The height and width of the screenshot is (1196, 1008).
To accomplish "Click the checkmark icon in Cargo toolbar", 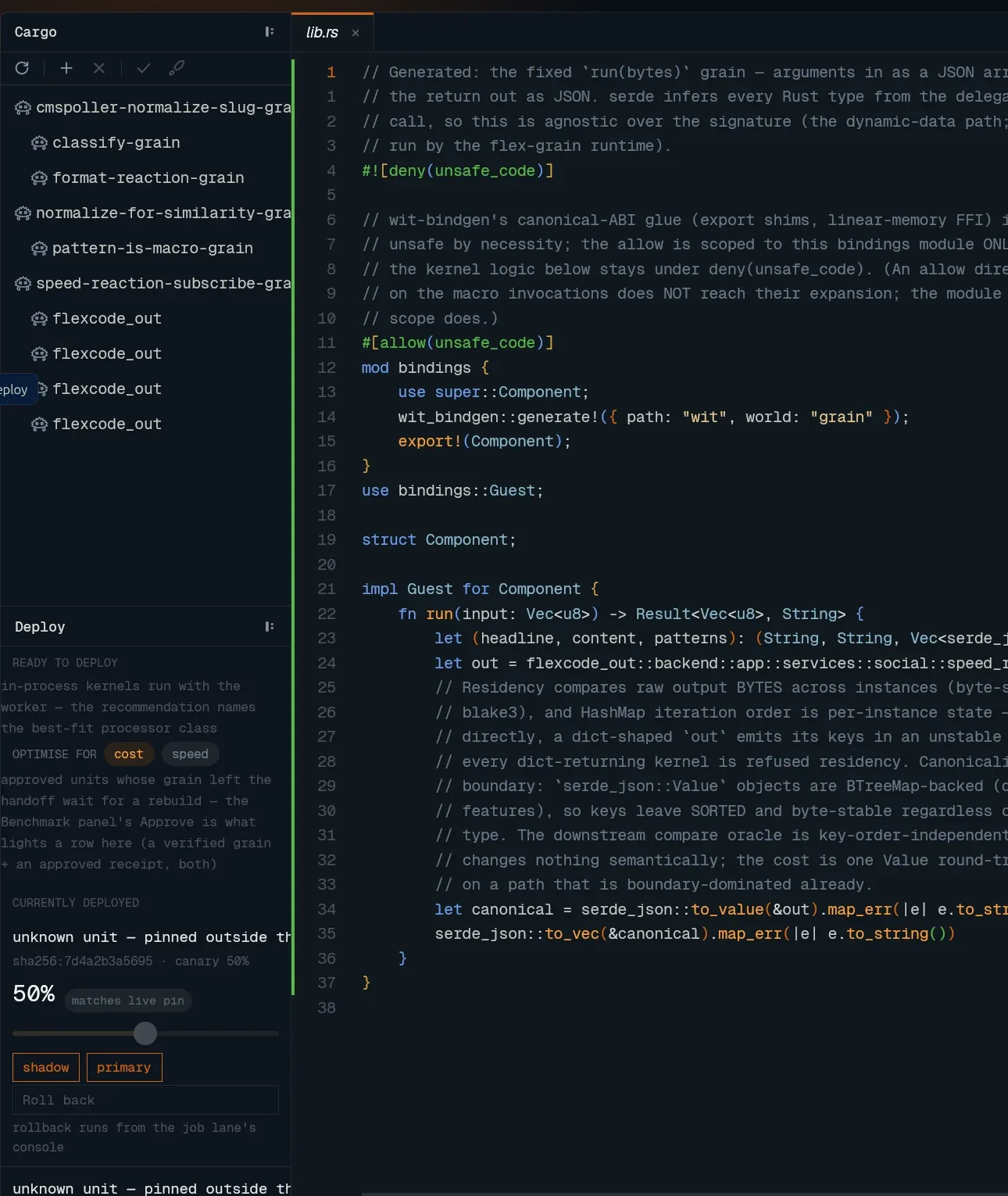I will [x=144, y=68].
